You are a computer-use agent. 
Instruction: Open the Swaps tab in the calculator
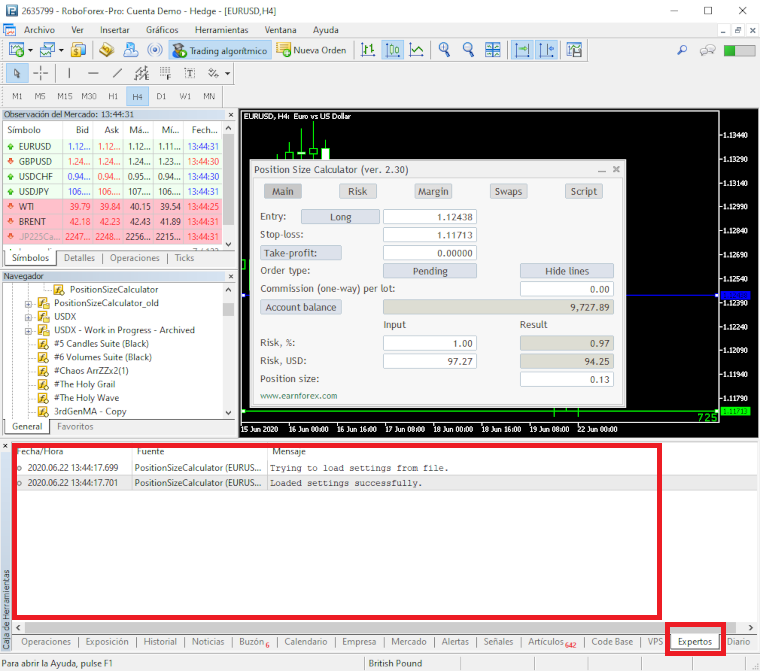(508, 192)
